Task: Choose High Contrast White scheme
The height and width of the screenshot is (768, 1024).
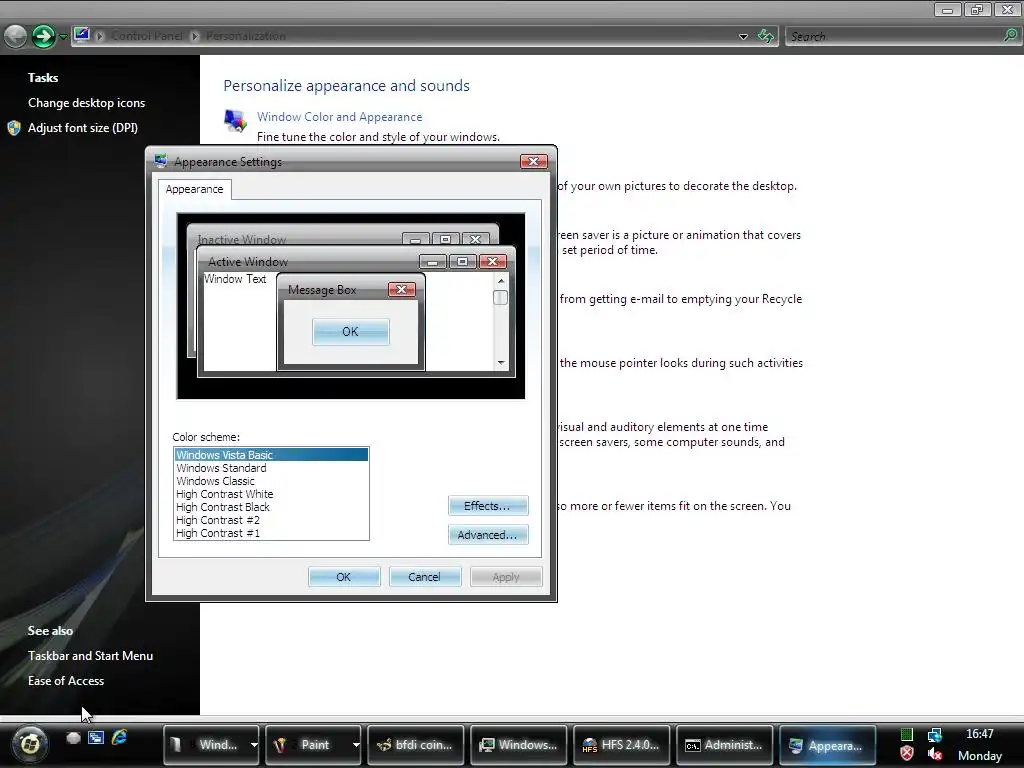Action: (271, 494)
